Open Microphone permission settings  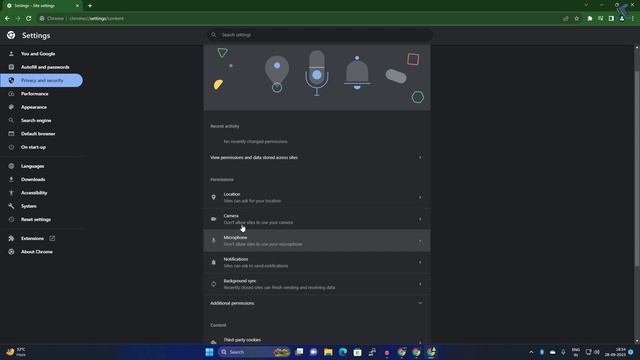coord(317,240)
